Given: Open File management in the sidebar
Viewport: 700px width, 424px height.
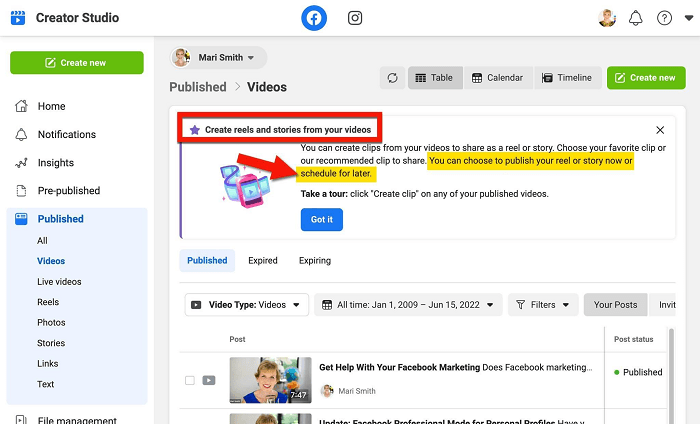Looking at the screenshot, I should [x=77, y=420].
